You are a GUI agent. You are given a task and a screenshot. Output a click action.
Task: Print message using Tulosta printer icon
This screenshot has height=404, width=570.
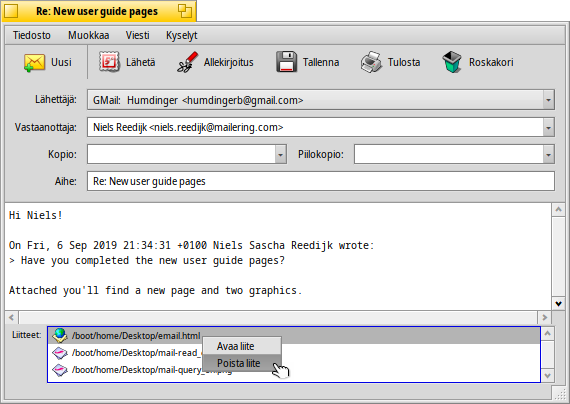[x=371, y=62]
